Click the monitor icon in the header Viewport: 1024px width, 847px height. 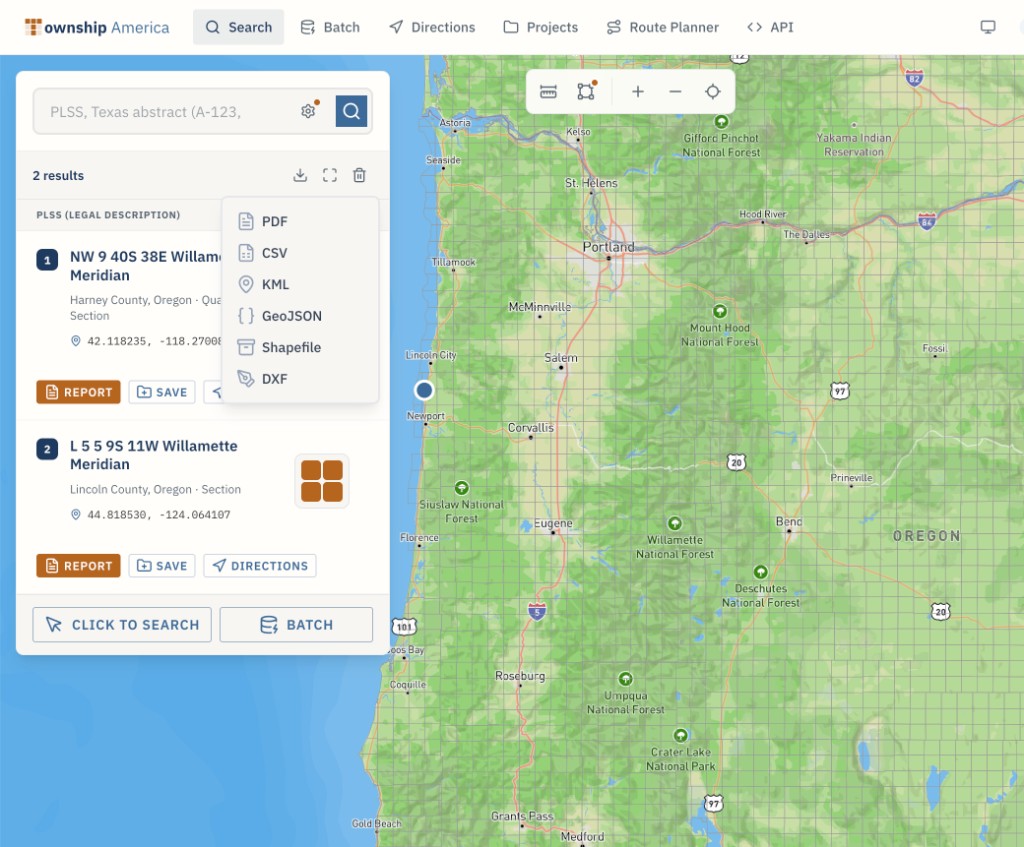pyautogui.click(x=987, y=27)
